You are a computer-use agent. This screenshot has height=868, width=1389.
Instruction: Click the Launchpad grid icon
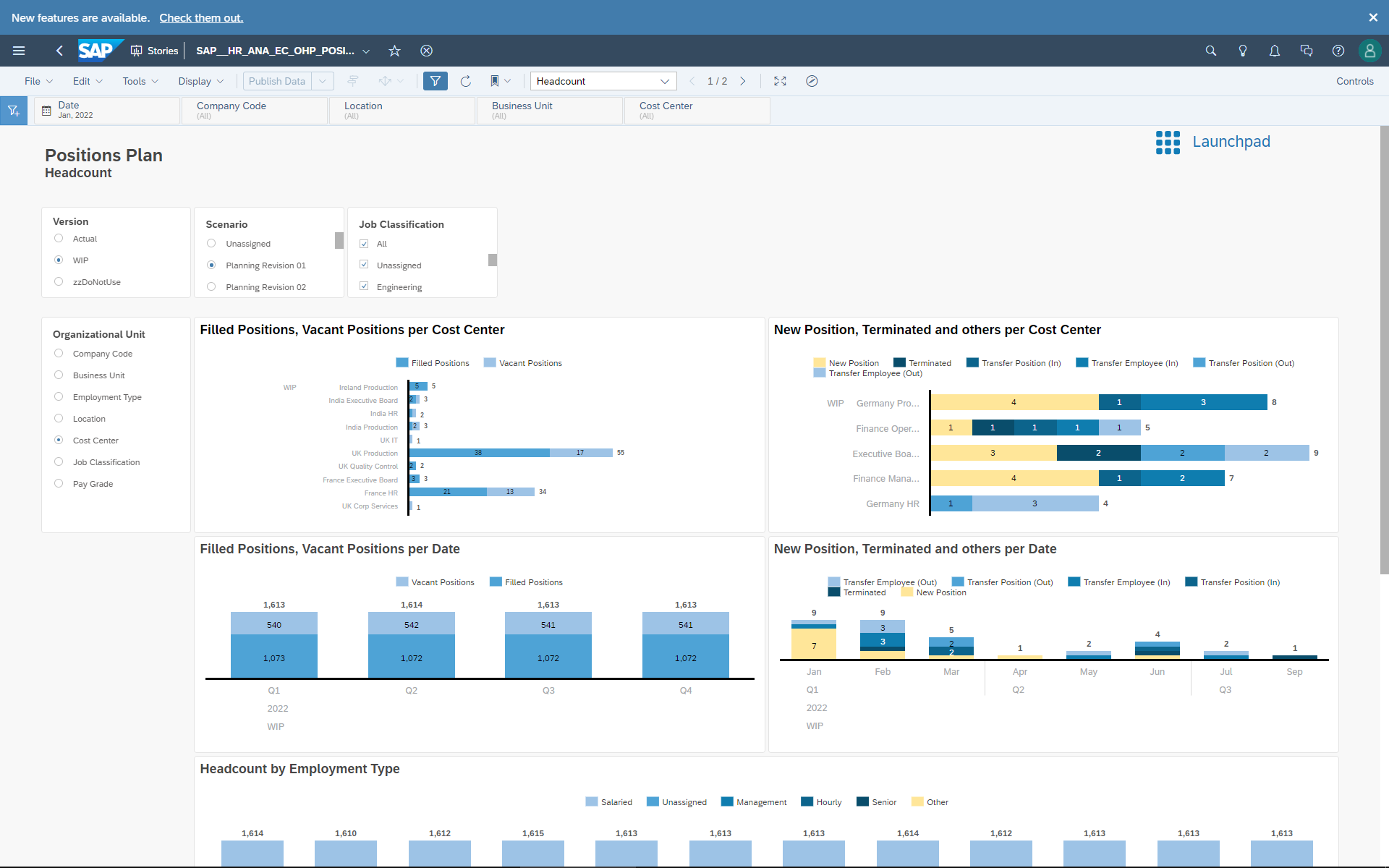(x=1168, y=142)
